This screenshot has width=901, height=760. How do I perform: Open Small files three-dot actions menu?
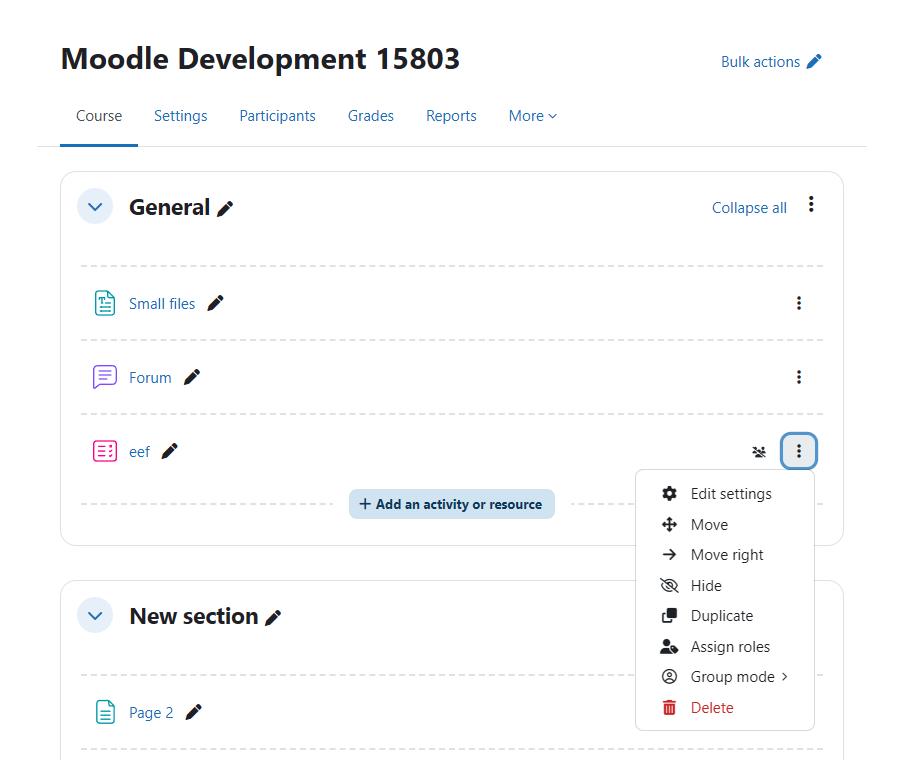coord(799,303)
